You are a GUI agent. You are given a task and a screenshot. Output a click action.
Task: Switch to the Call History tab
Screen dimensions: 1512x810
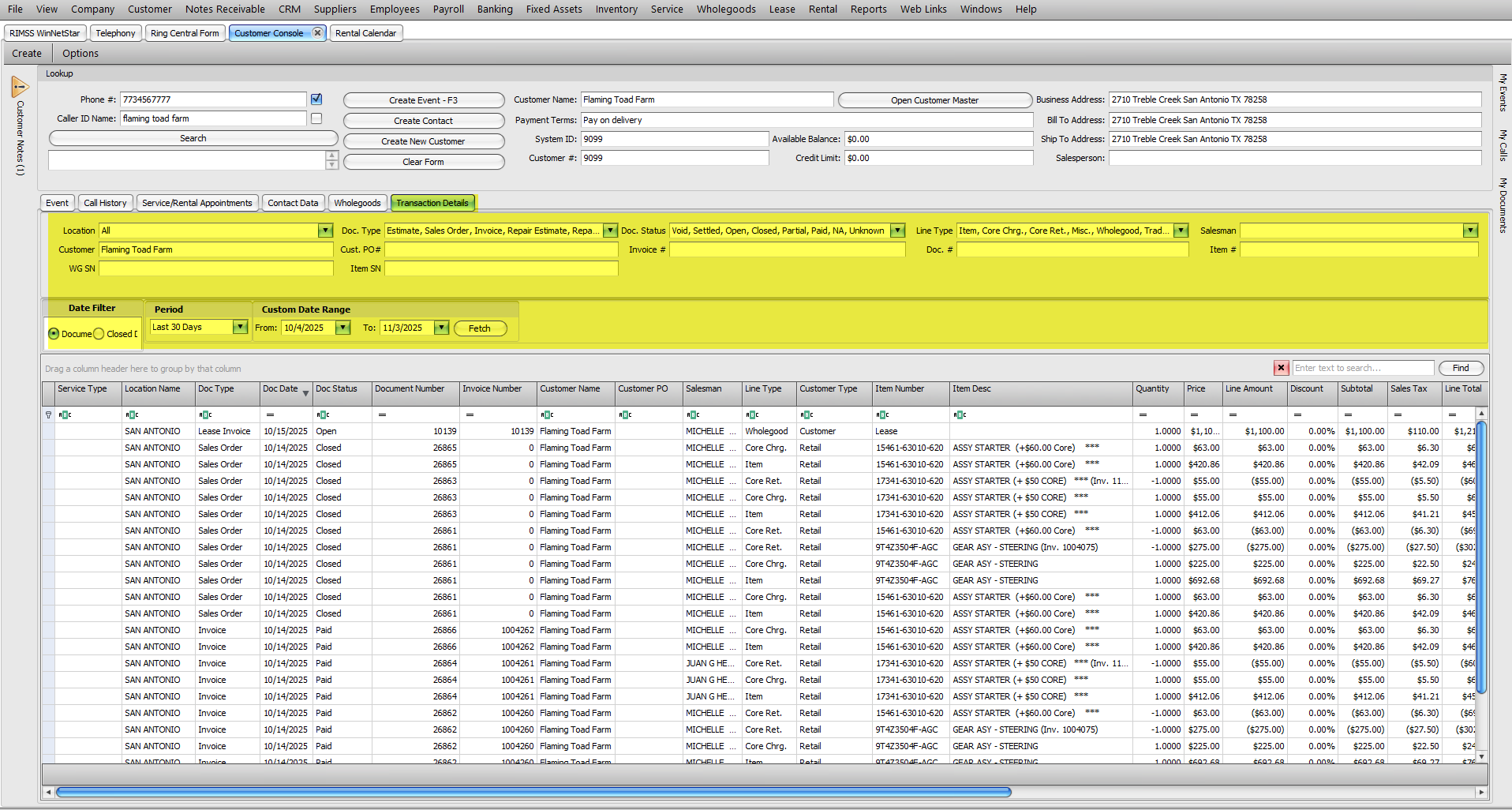(105, 203)
